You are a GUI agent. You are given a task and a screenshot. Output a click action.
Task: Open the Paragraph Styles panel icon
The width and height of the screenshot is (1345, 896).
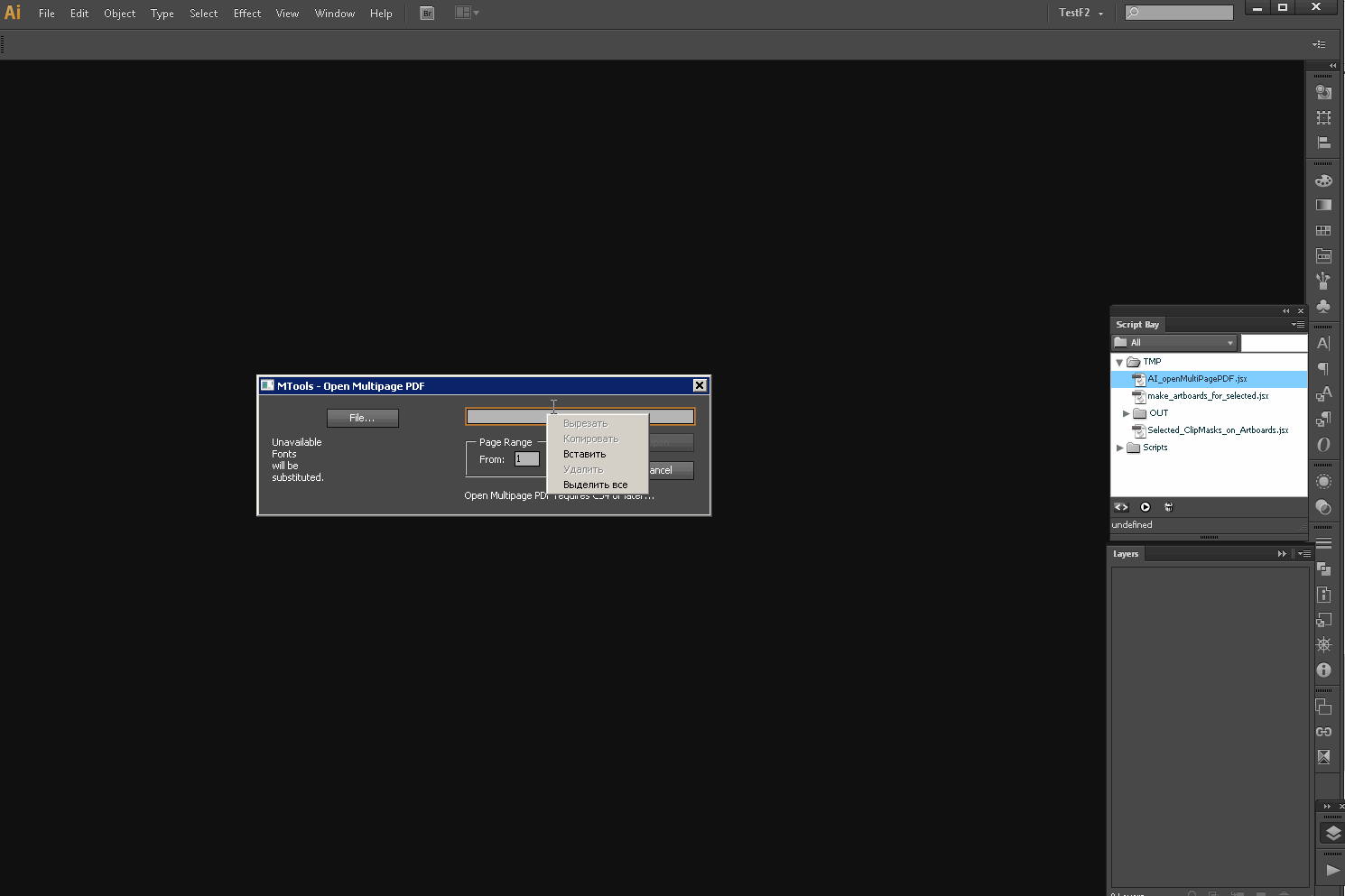1323,419
